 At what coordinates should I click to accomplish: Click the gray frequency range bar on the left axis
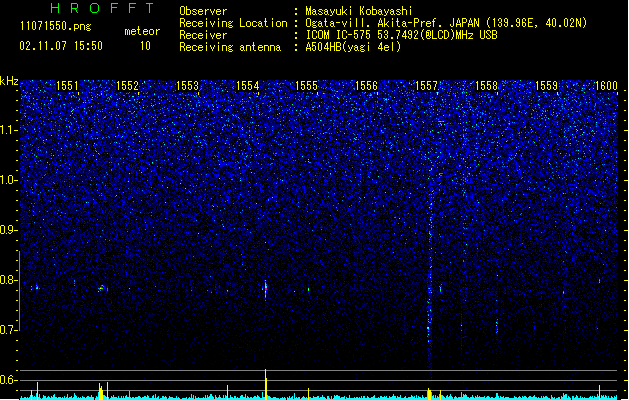pyautogui.click(x=19, y=291)
